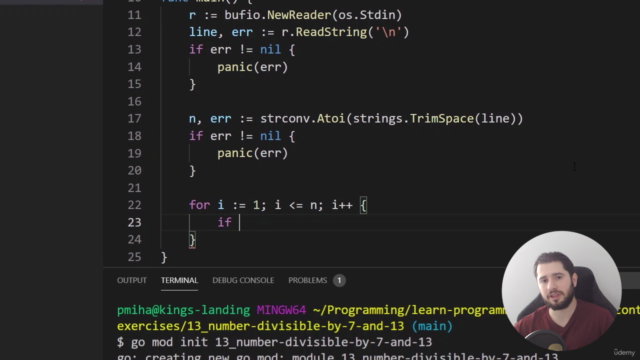Click line number 11 in the gutter

coord(134,15)
